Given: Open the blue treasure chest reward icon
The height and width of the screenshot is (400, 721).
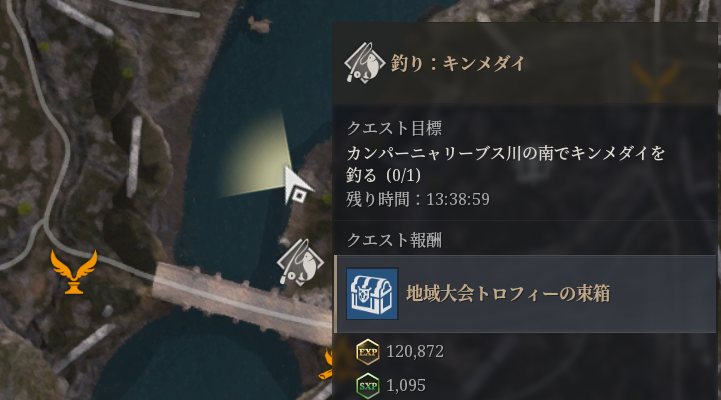Looking at the screenshot, I should pyautogui.click(x=372, y=294).
